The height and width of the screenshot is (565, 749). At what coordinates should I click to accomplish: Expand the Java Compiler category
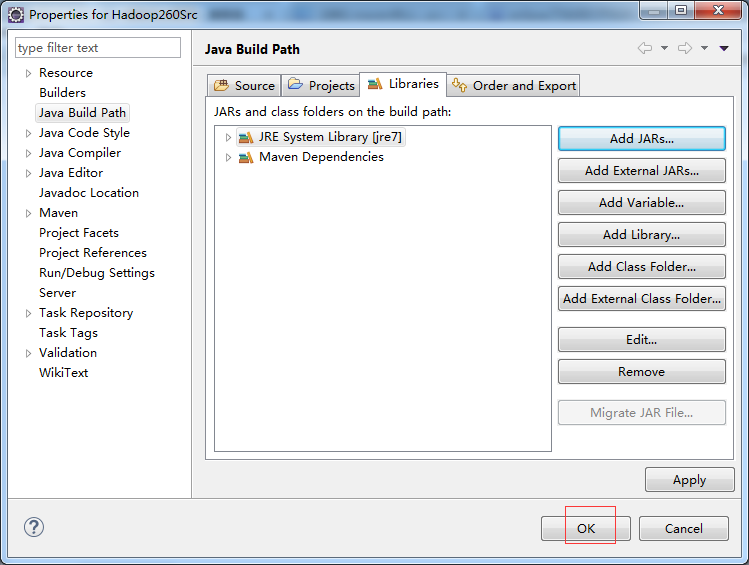coord(28,153)
